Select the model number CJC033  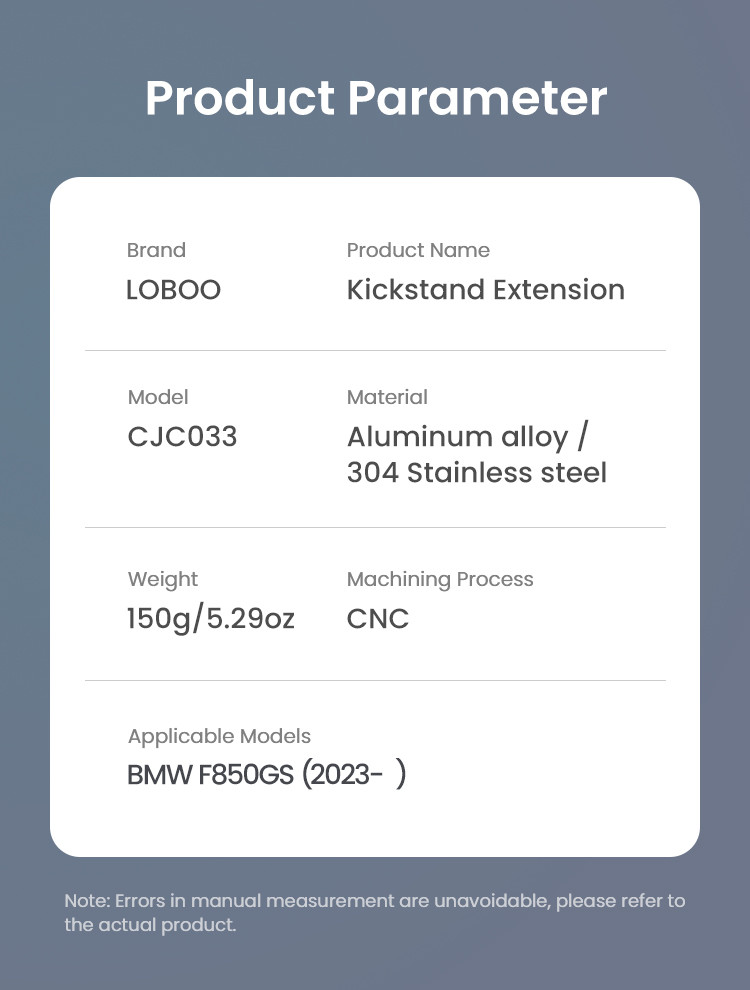point(182,437)
